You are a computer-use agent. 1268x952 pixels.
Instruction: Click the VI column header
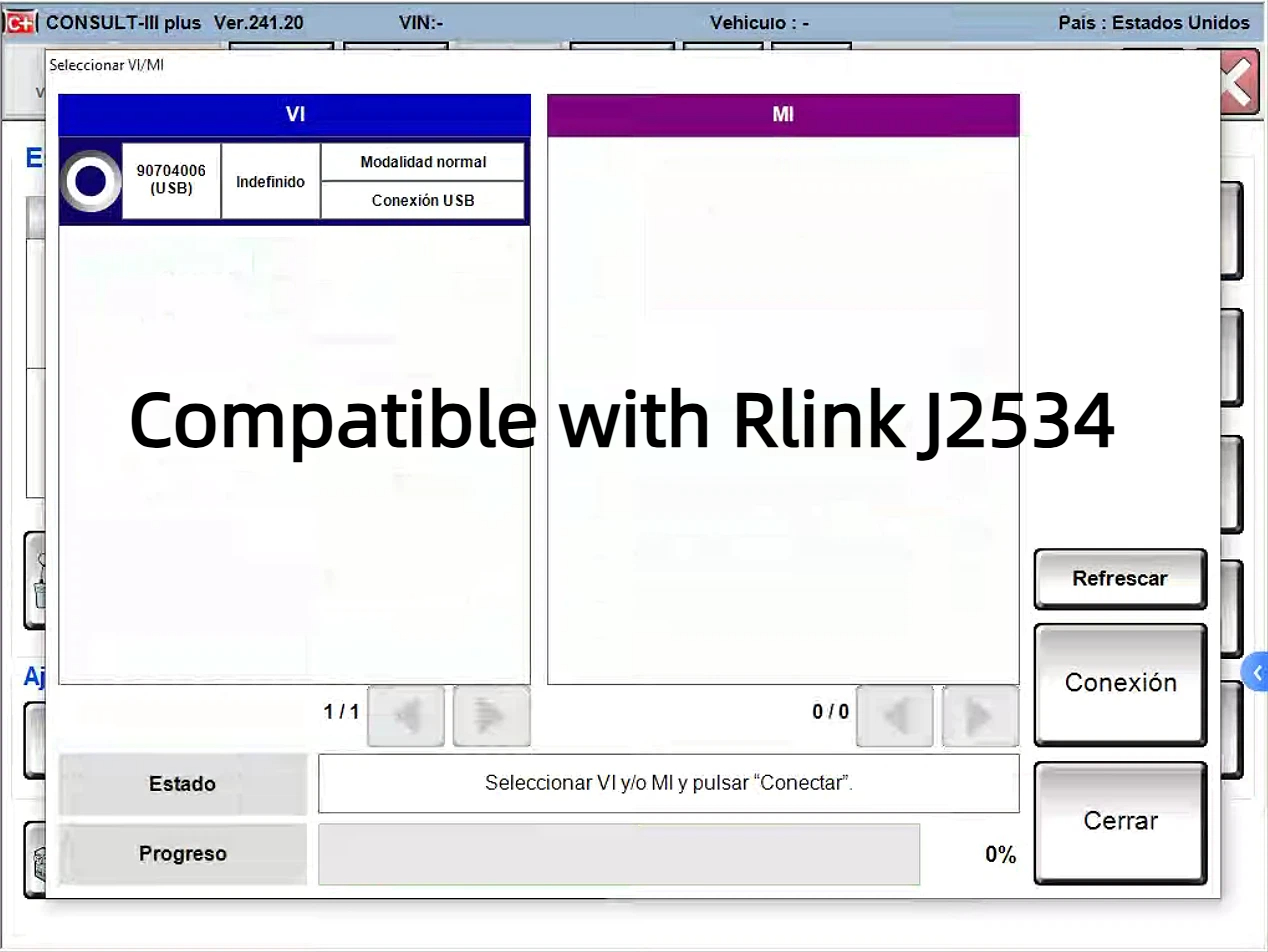(x=294, y=115)
